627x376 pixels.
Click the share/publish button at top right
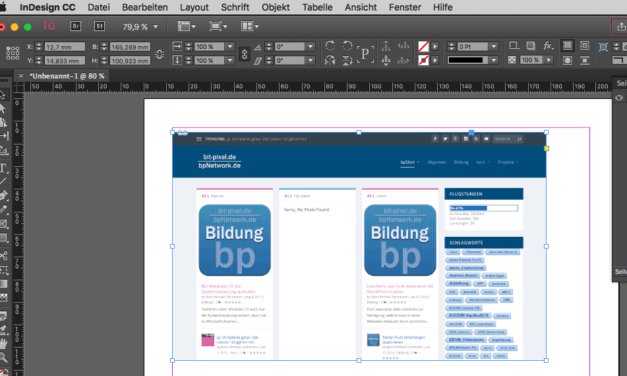click(x=620, y=27)
